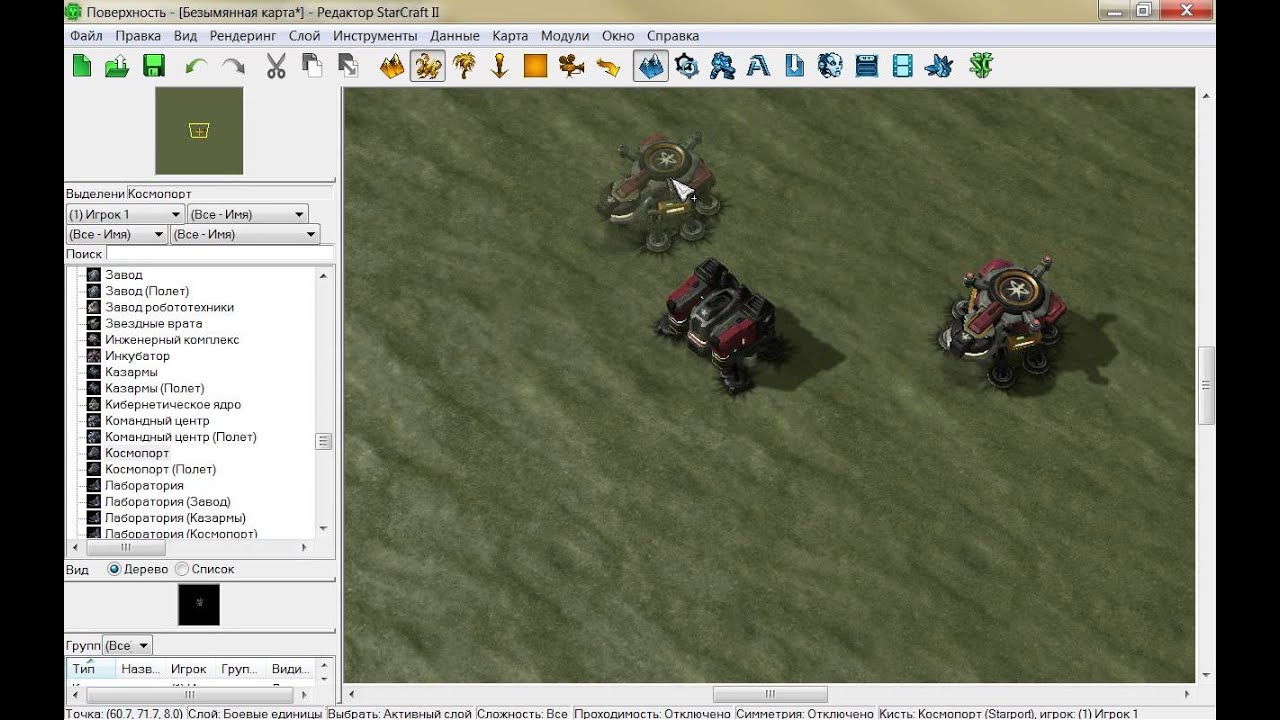Open the UI module panel icon
Image resolution: width=1280 pixels, height=720 pixels.
tap(867, 67)
